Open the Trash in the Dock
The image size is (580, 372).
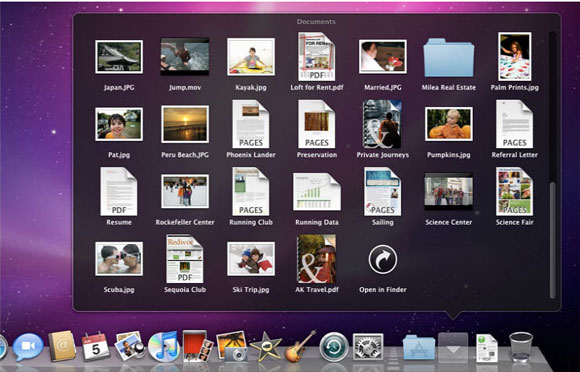521,347
